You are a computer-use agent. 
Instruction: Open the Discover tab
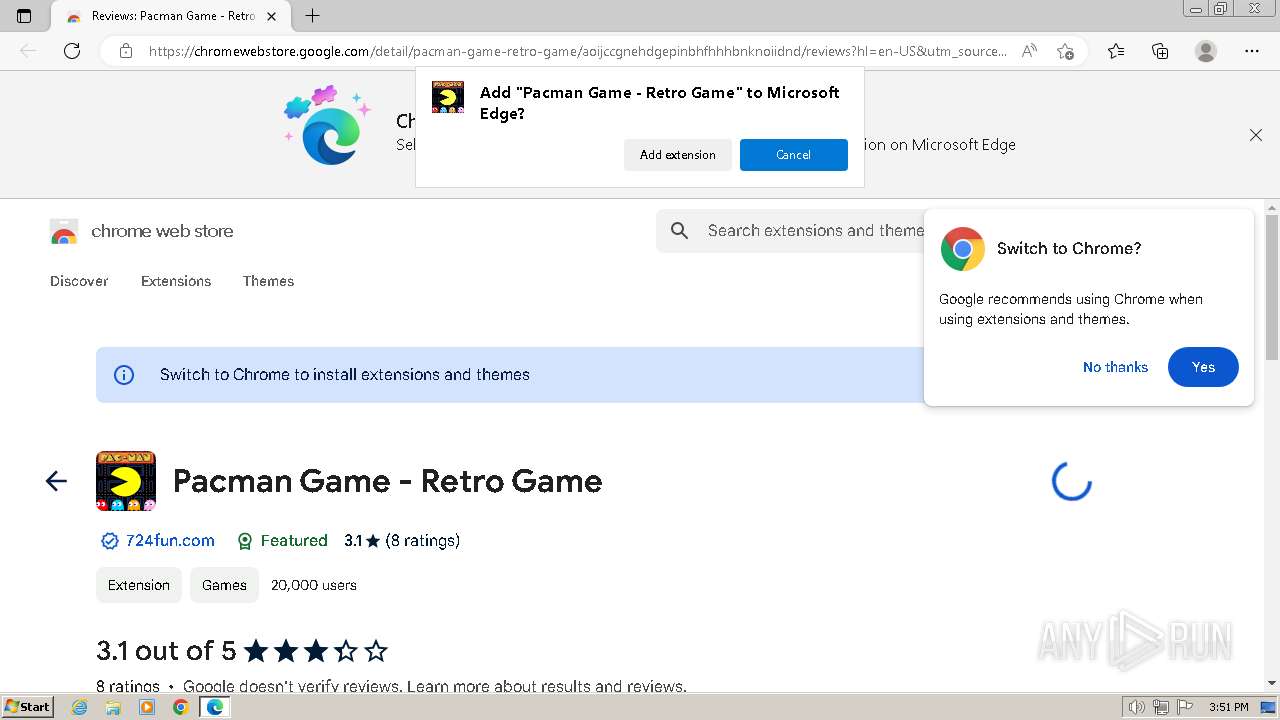pyautogui.click(x=79, y=281)
